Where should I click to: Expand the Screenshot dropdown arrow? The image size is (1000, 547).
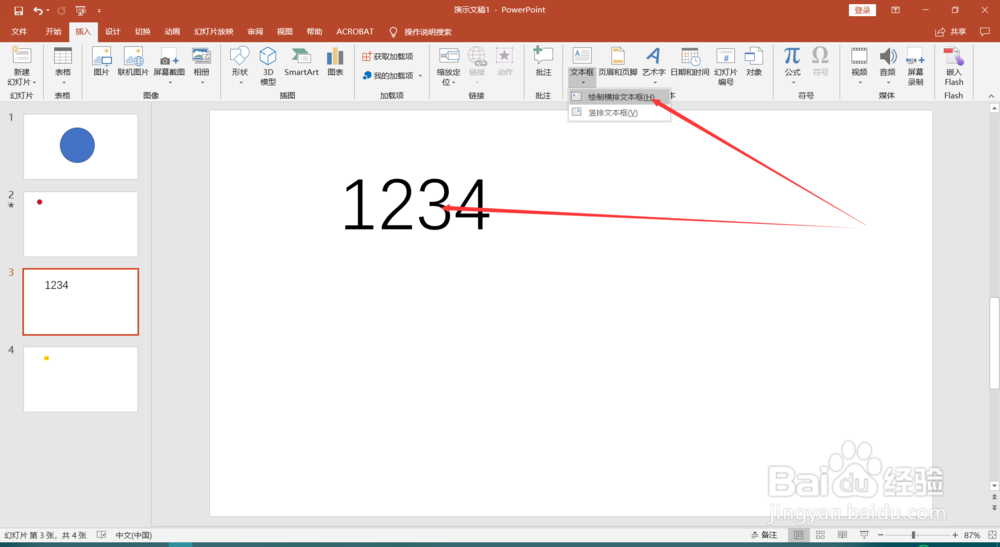click(x=170, y=82)
